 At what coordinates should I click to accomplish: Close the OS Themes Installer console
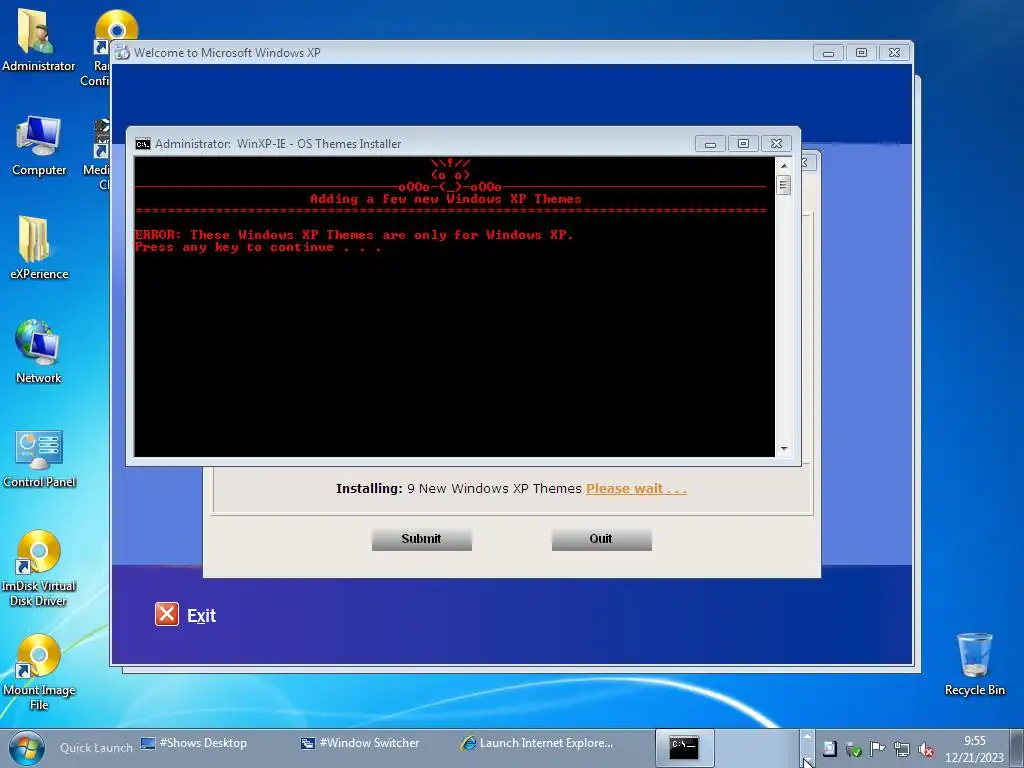(x=776, y=144)
